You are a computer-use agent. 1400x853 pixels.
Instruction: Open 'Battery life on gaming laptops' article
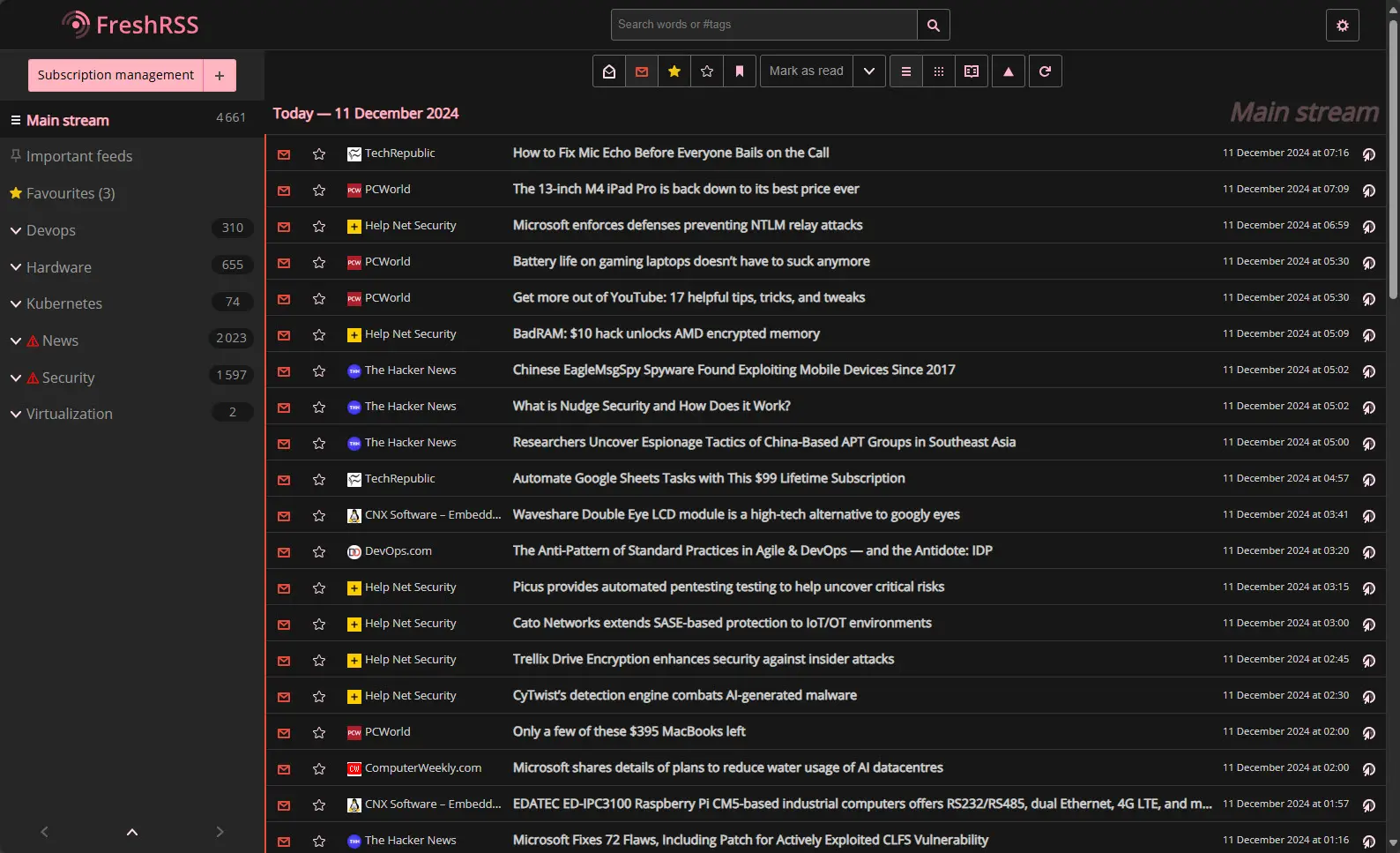click(691, 261)
